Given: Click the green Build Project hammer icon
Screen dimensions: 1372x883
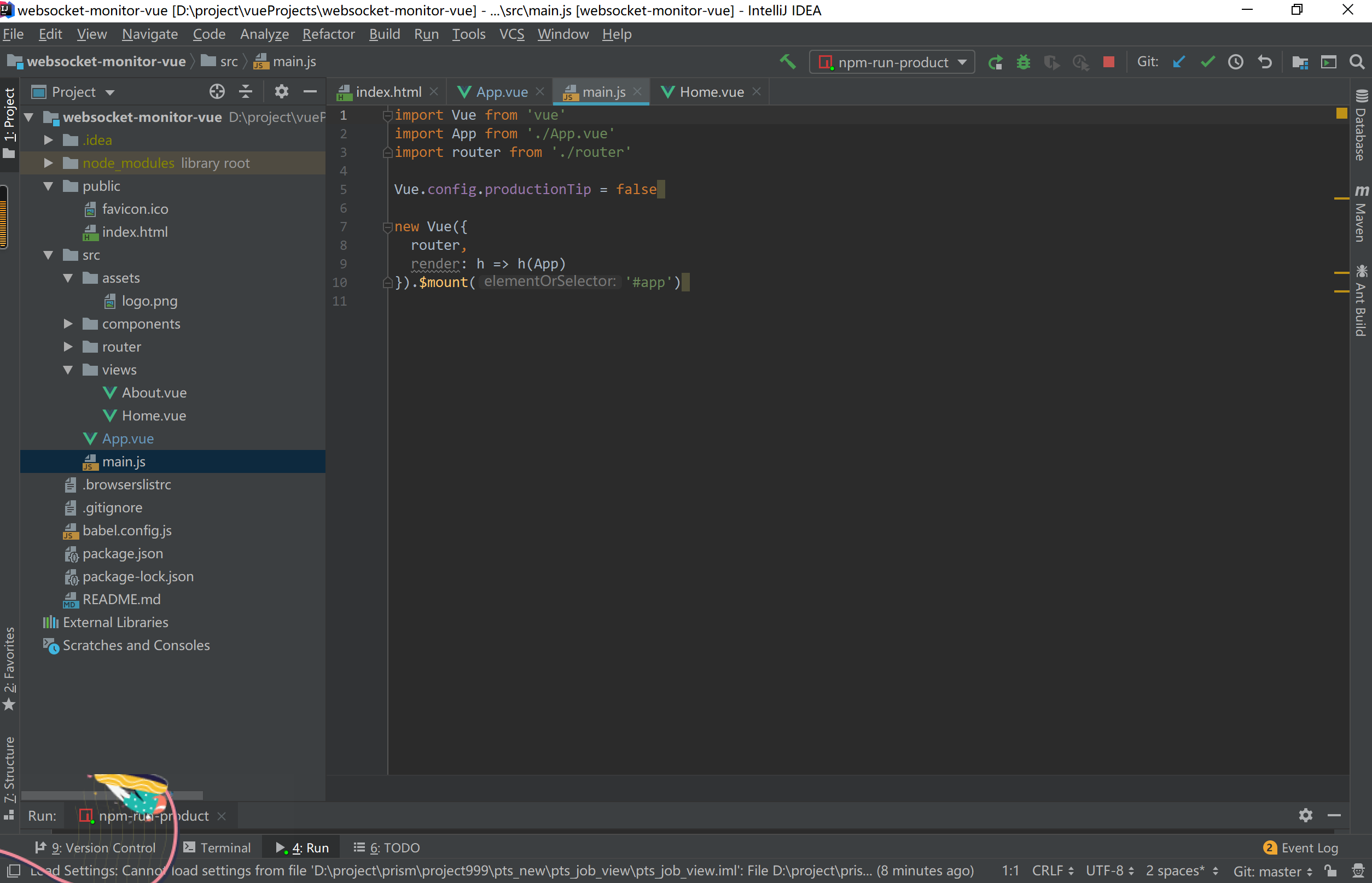Looking at the screenshot, I should click(788, 62).
